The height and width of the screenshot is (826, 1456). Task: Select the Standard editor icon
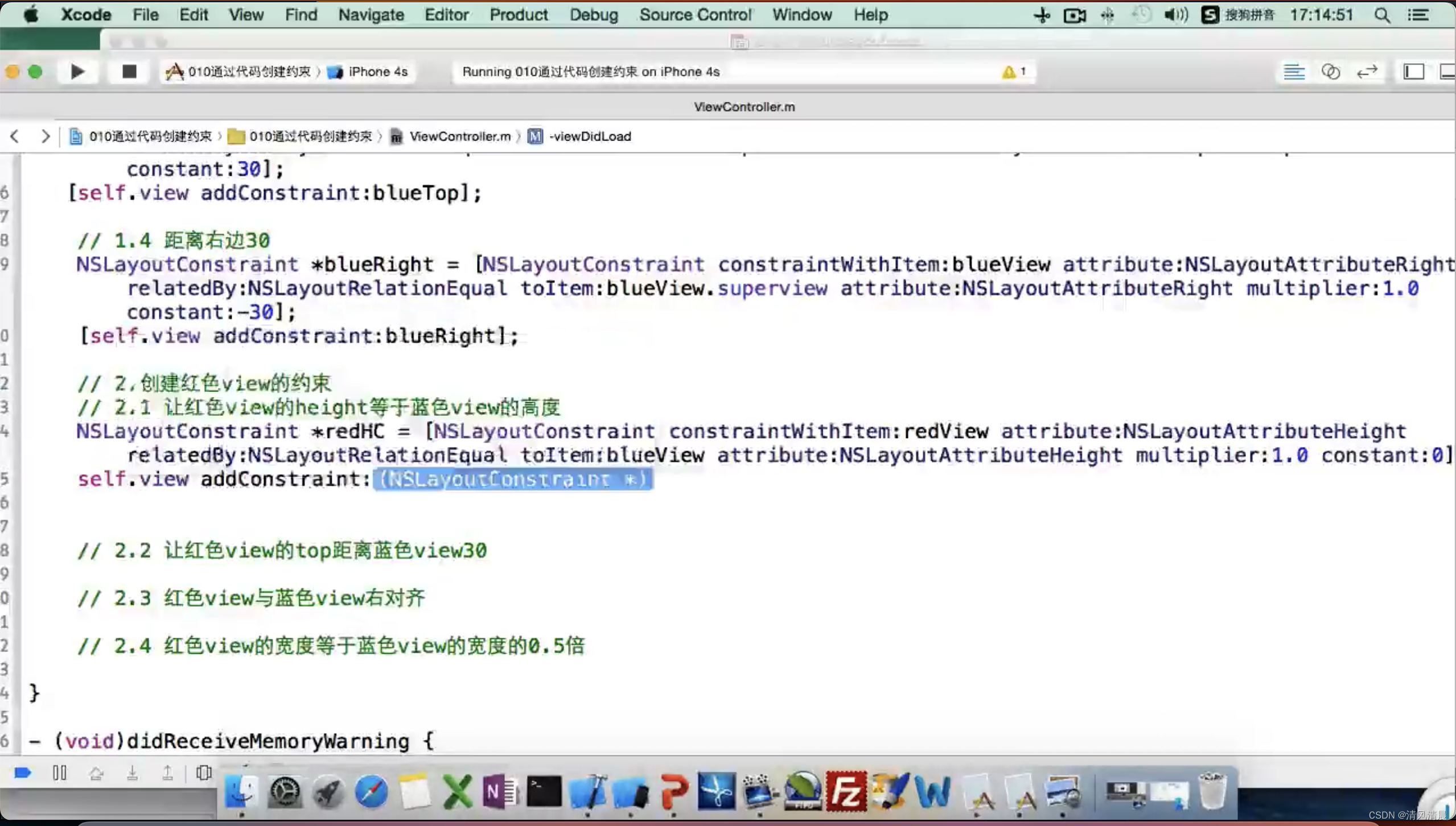(x=1294, y=72)
